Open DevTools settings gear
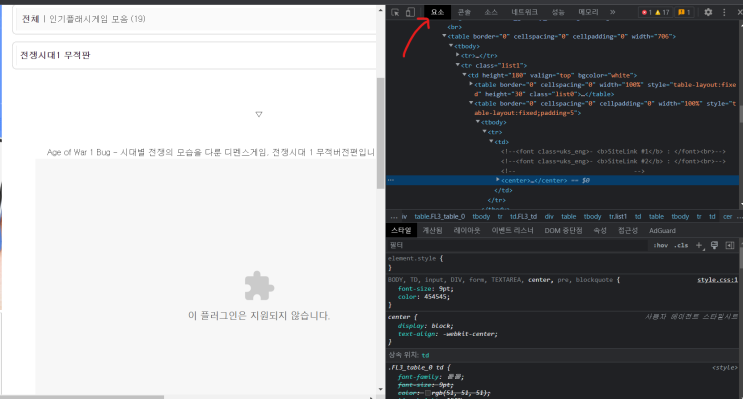 (x=708, y=12)
